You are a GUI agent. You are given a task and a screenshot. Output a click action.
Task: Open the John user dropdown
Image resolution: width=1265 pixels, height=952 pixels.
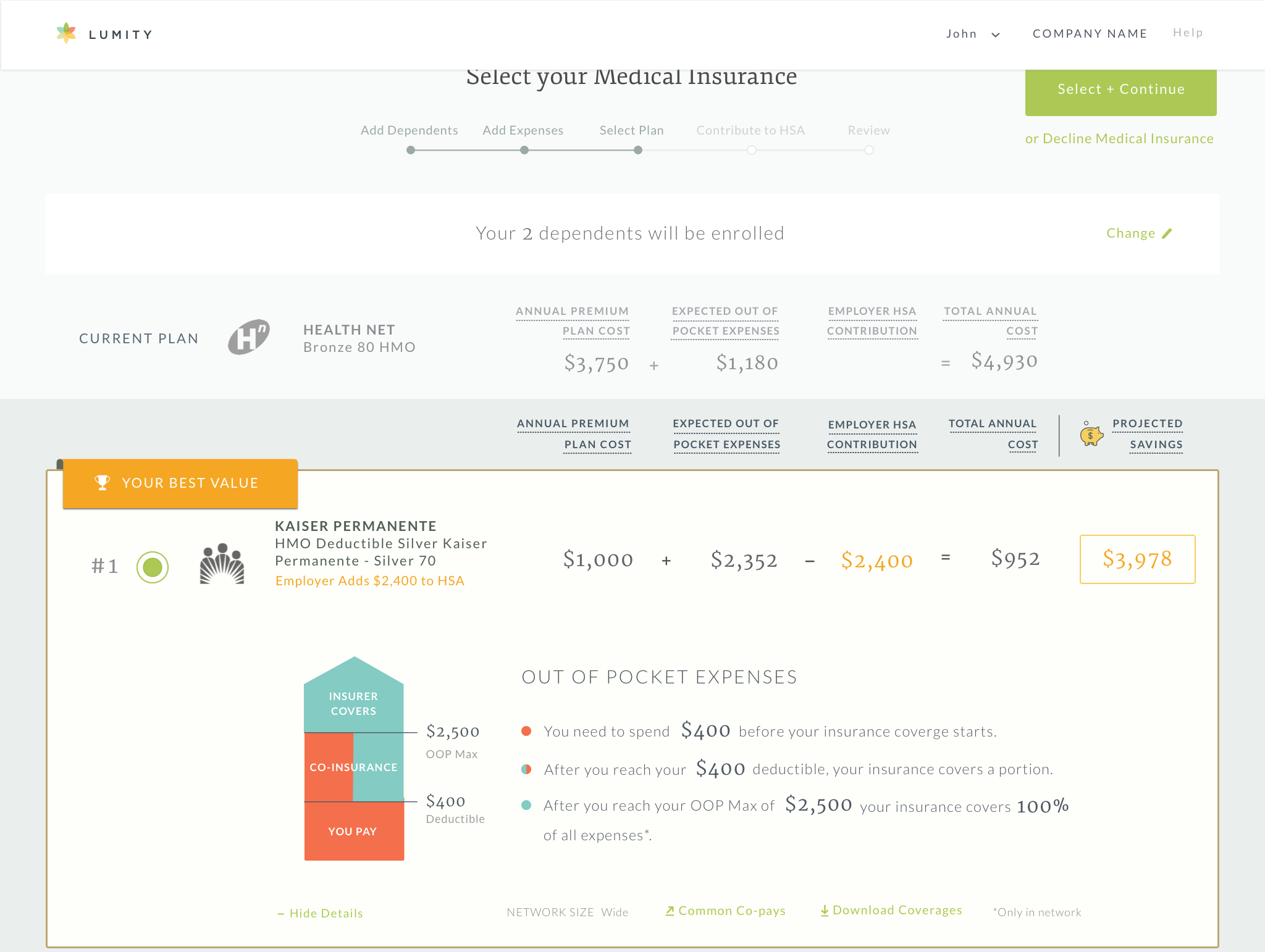tap(972, 34)
